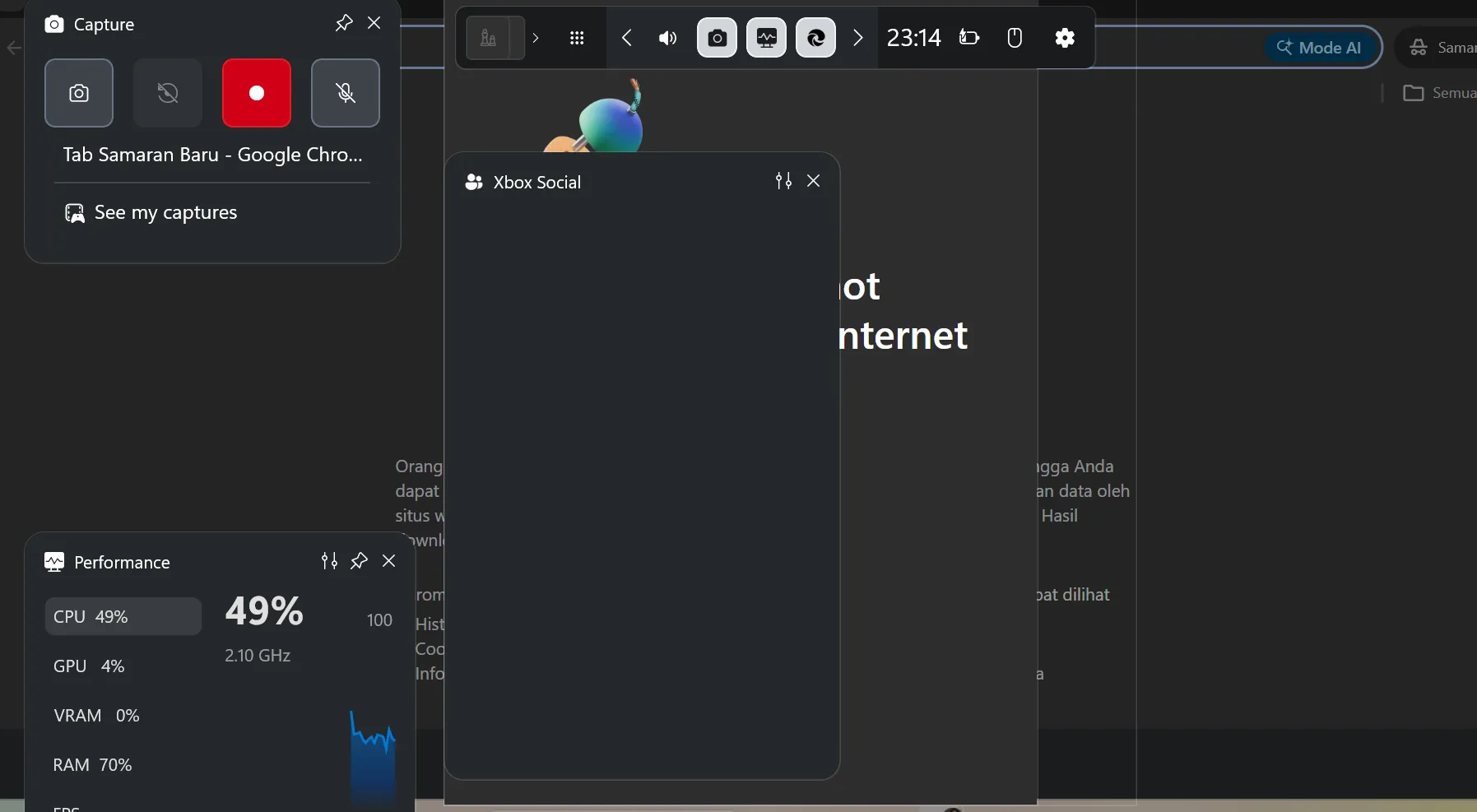The width and height of the screenshot is (1477, 812).
Task: Open Performance widget options sliders icon
Action: click(329, 561)
